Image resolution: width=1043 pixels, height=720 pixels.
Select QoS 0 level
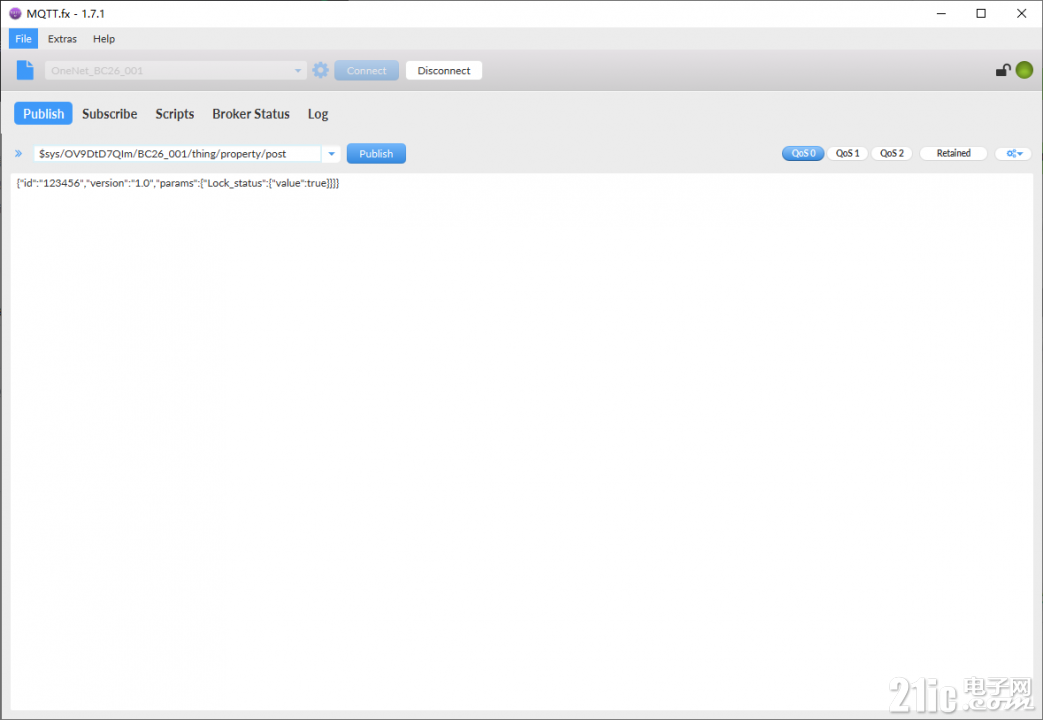point(803,154)
